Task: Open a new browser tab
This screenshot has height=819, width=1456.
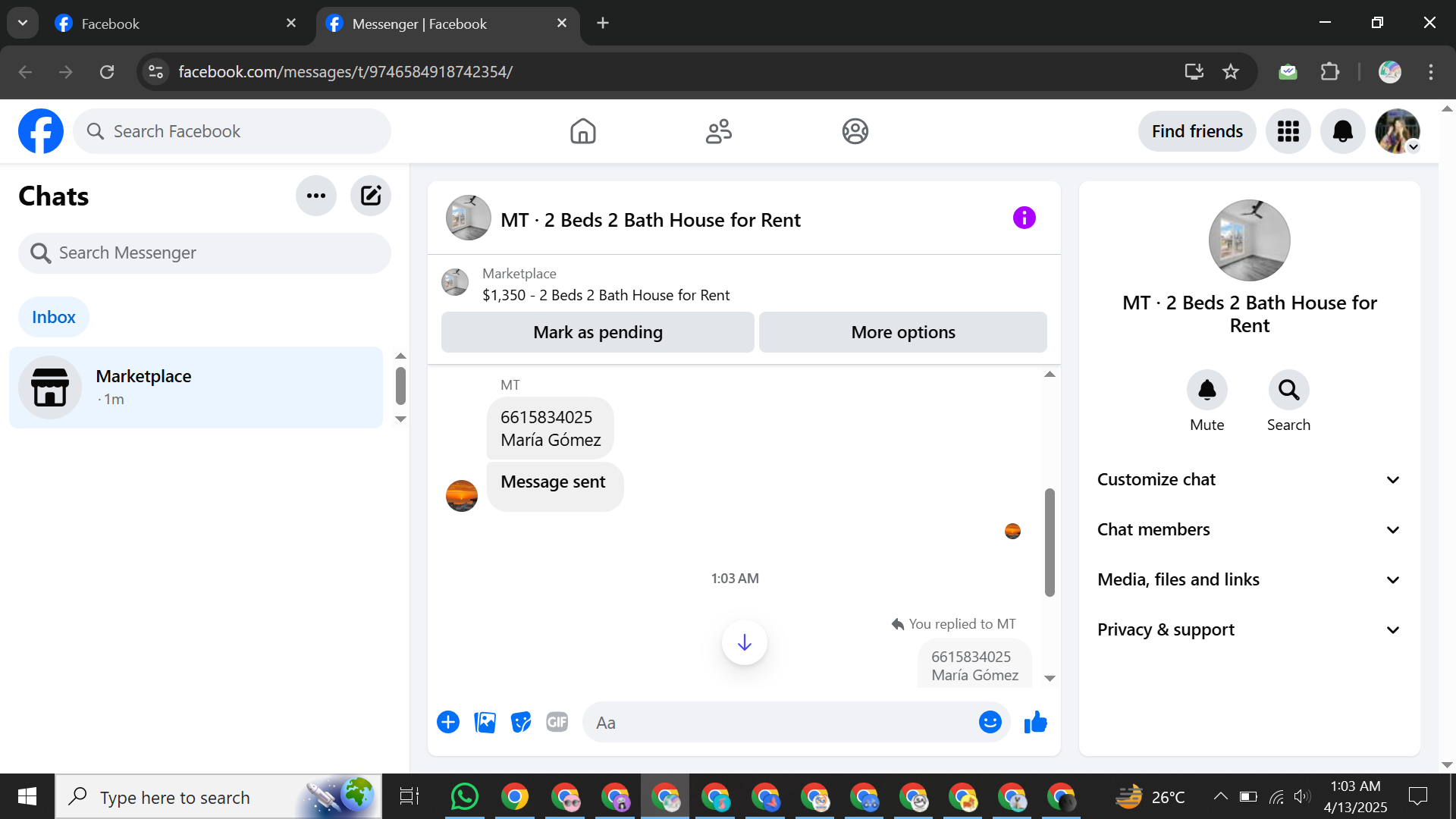Action: 603,23
